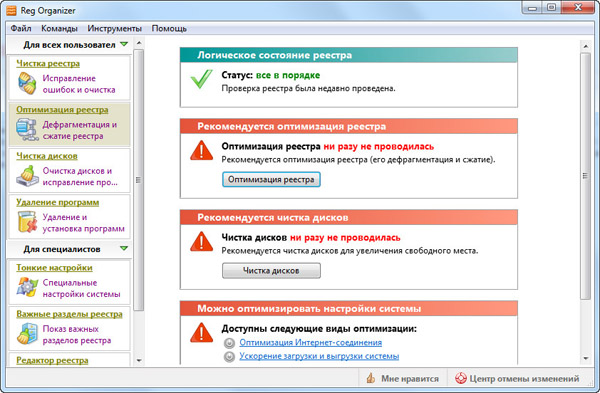The image size is (600, 393).
Task: Open the Инструменты menu
Action: point(114,28)
